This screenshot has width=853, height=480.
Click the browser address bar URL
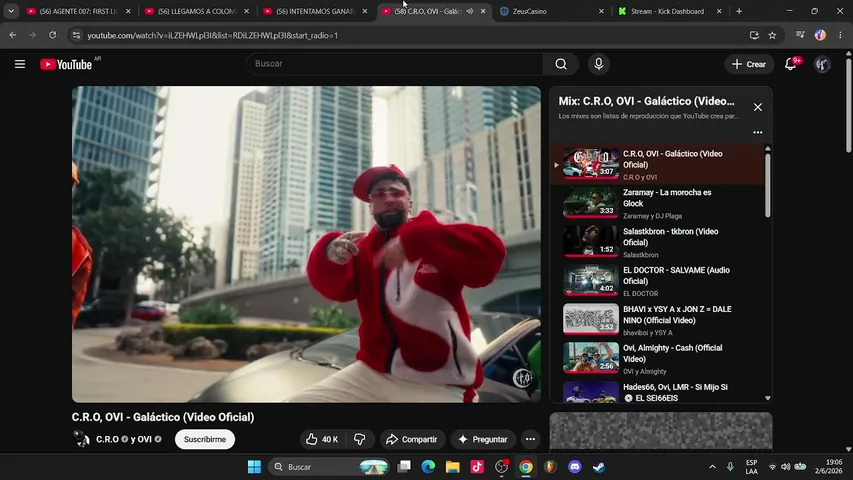[x=213, y=35]
